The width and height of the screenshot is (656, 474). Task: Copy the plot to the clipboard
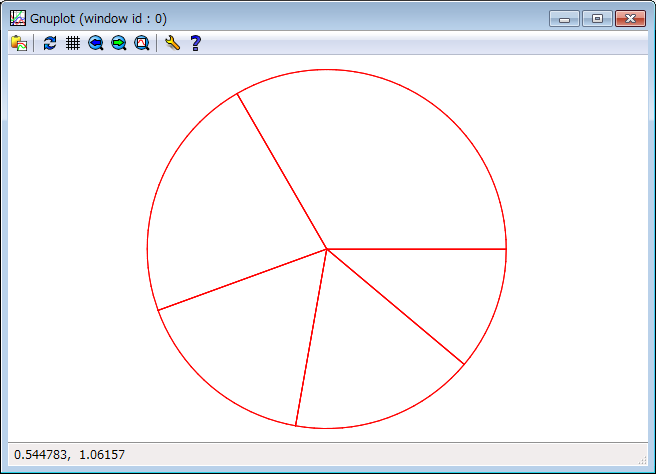click(19, 43)
